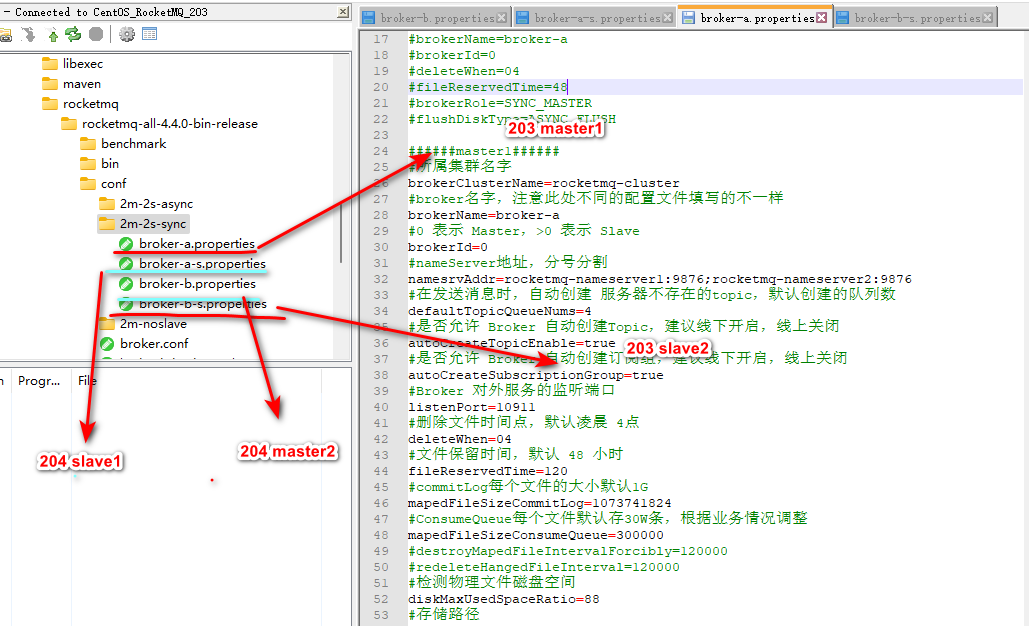Select the active broker-a.properties tab
The width and height of the screenshot is (1029, 626).
point(757,18)
